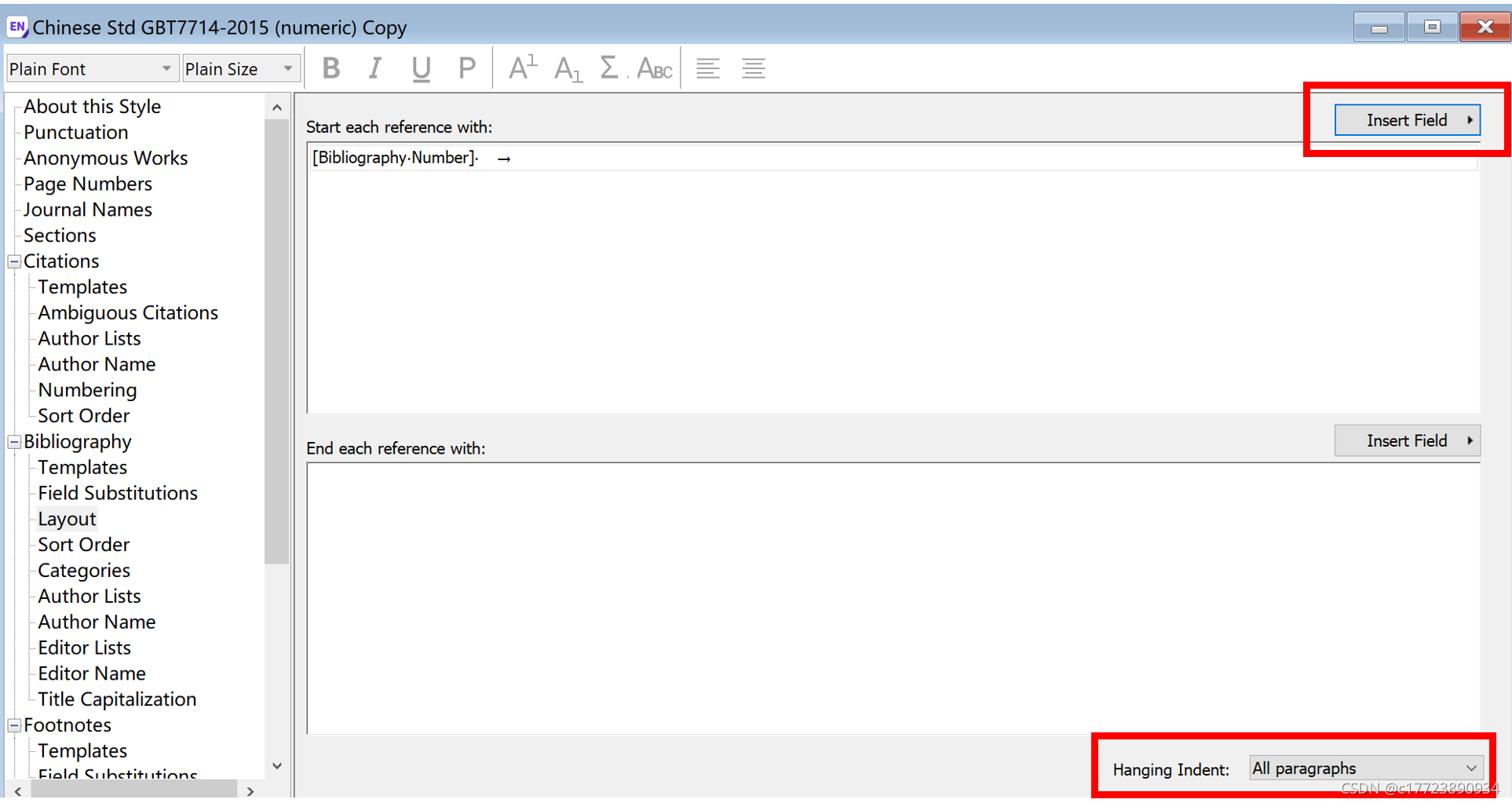Open Page Numbers settings

click(87, 184)
